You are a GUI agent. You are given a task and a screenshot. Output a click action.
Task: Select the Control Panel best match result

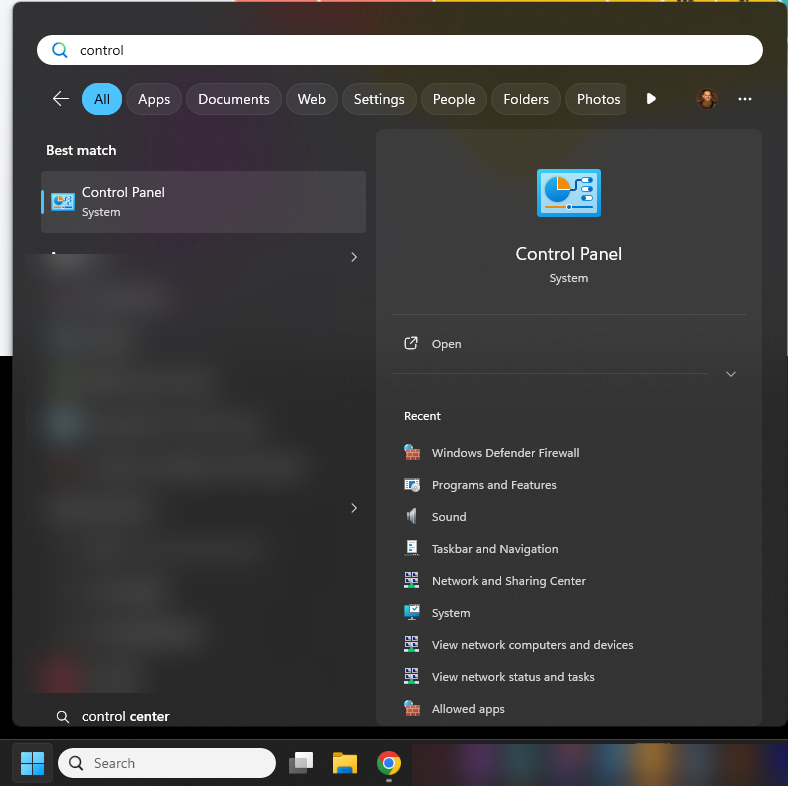pos(203,202)
